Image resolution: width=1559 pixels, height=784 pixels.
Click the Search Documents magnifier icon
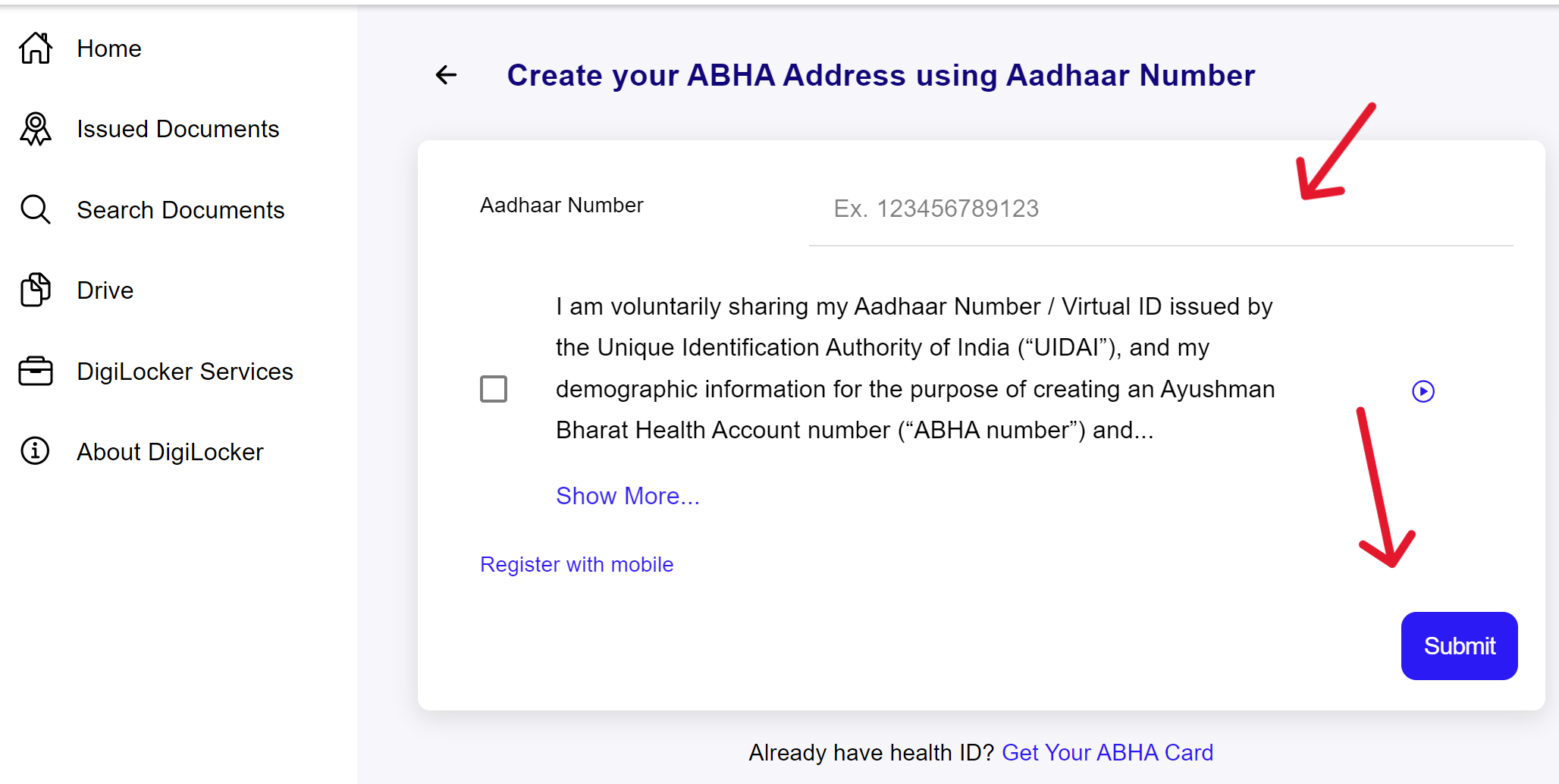point(34,209)
